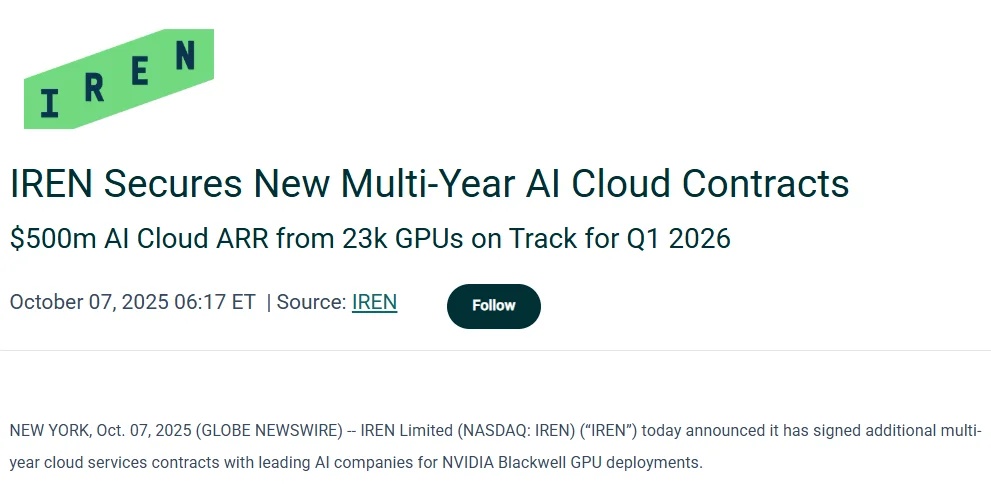Click the letter R in logo
Viewport: 991px width, 492px height.
(95, 87)
